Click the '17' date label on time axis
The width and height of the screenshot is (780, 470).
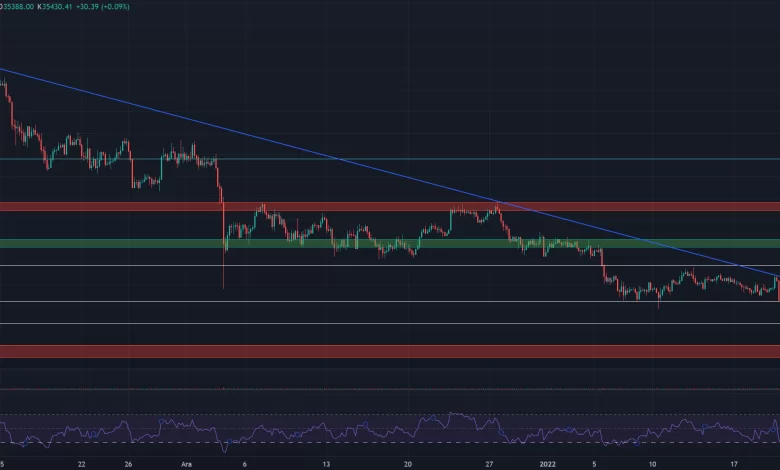click(734, 465)
